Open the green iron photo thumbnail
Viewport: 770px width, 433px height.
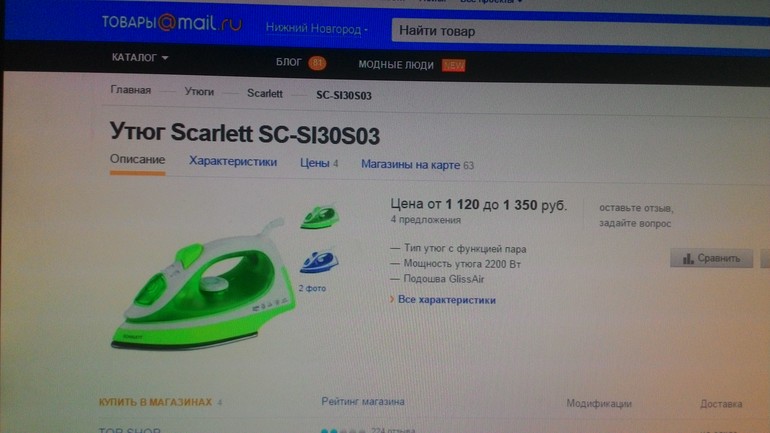point(320,216)
